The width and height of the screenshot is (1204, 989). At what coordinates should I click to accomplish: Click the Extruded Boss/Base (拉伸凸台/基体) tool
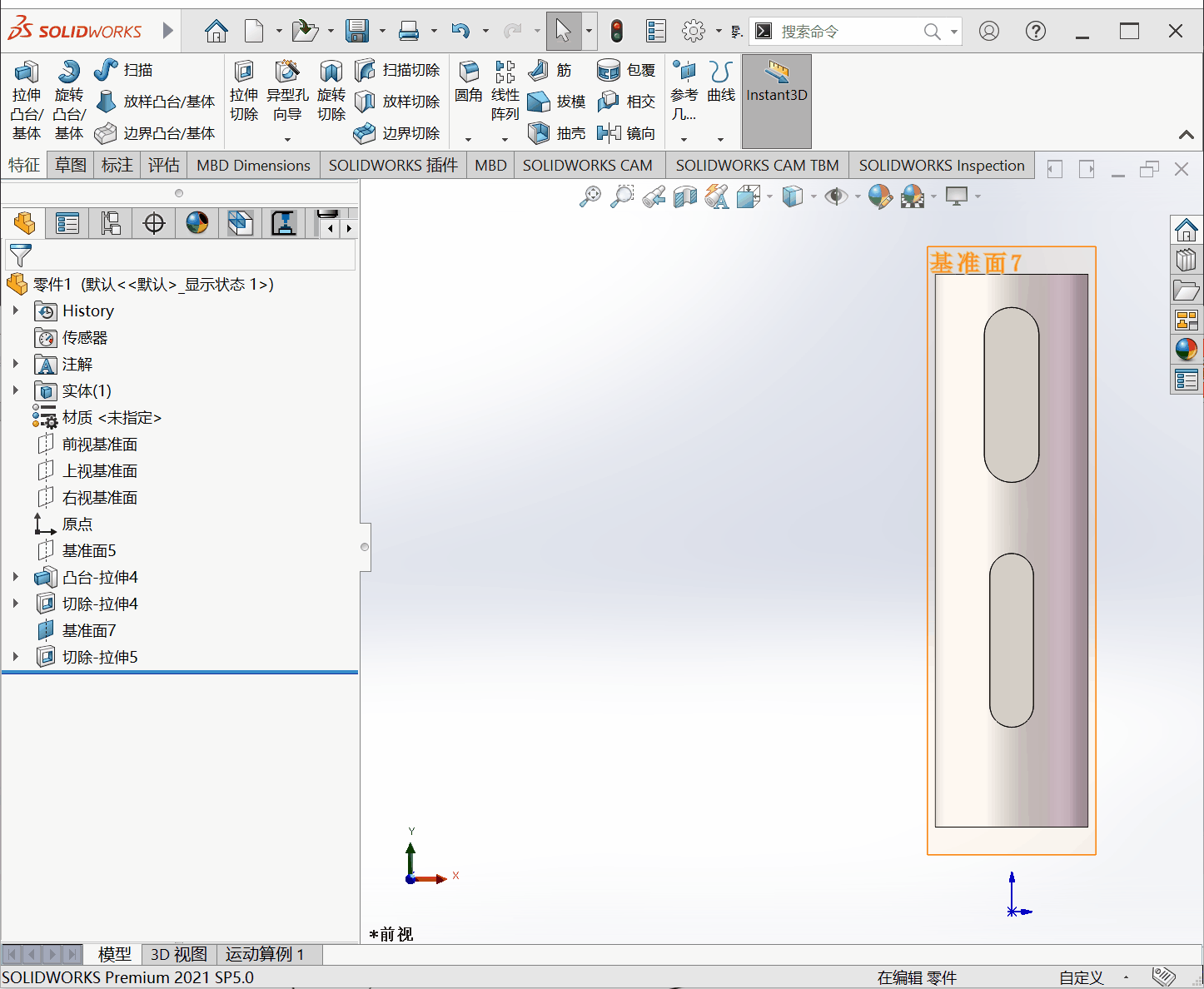(27, 100)
